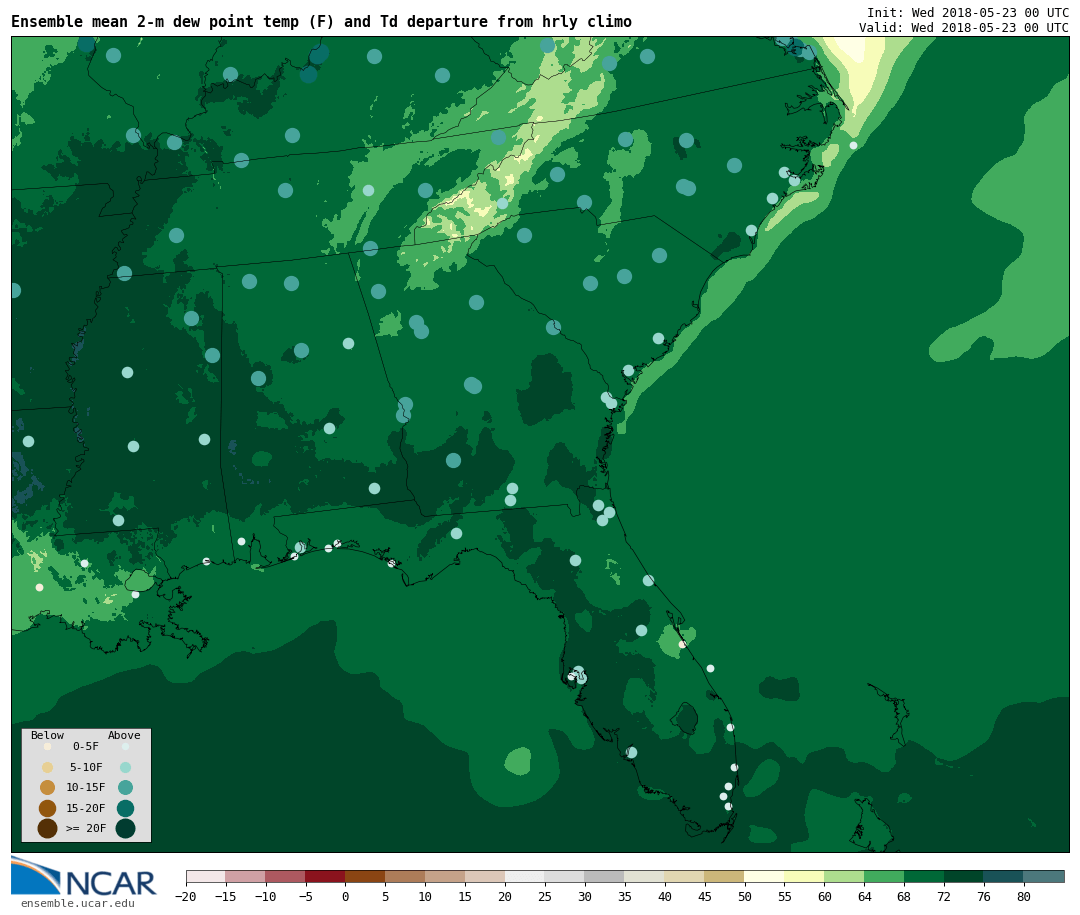Image resolution: width=1080 pixels, height=915 pixels.
Task: Select the dark teal Above >= 20F legend circle
Action: (125, 828)
